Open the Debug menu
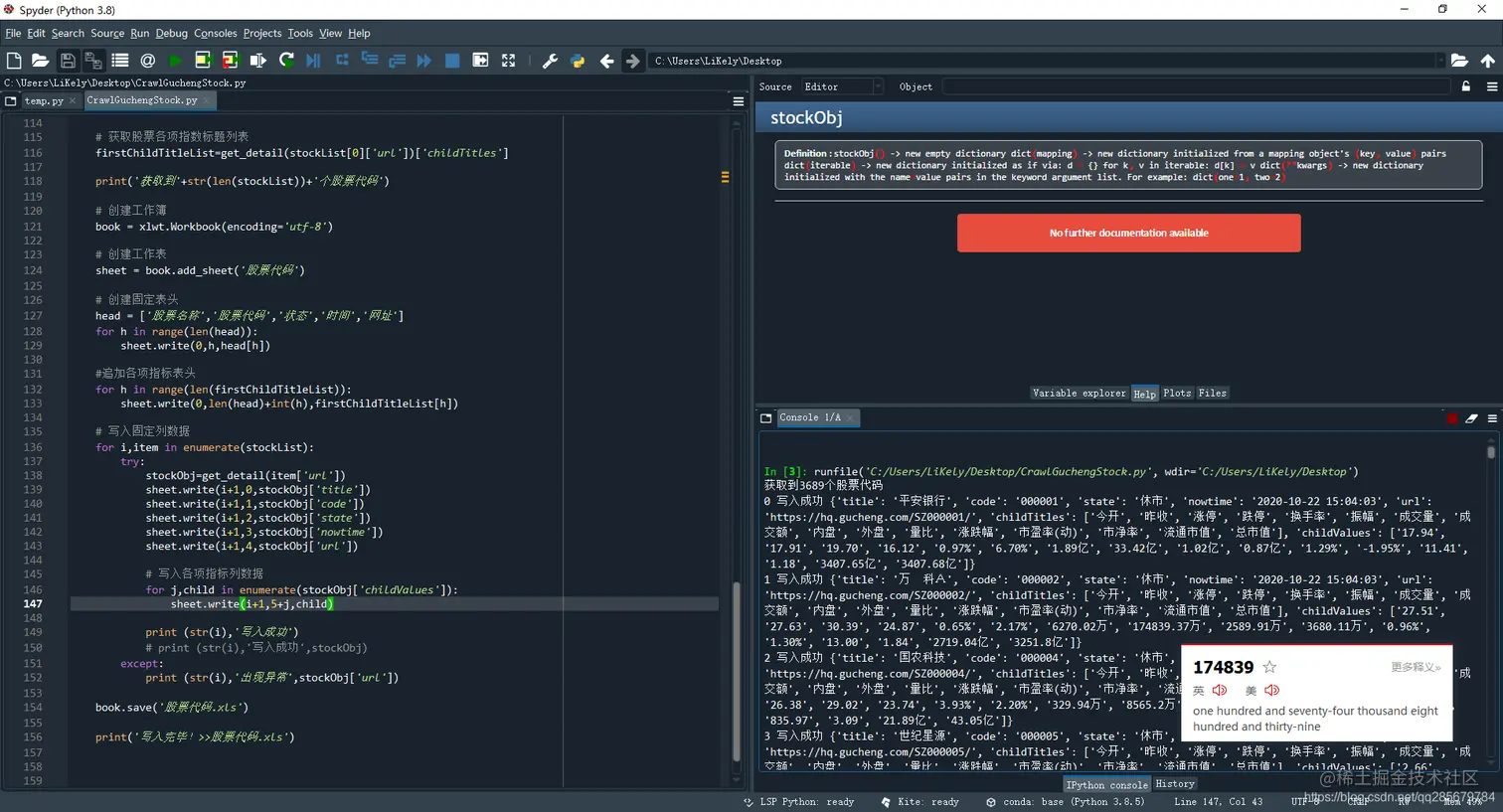The width and height of the screenshot is (1503, 812). (x=171, y=33)
